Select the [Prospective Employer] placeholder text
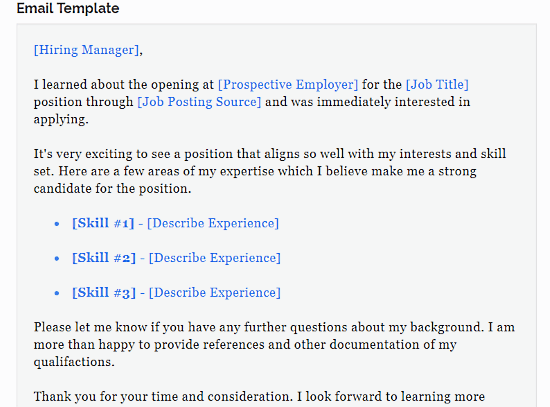Screen dimensions: 550x407 coord(288,85)
